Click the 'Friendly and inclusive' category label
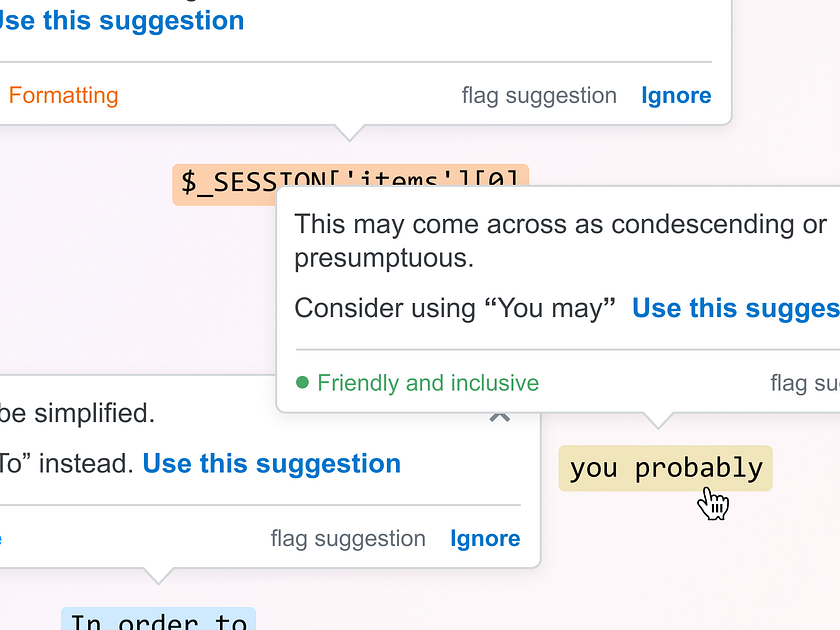840x630 pixels. (x=427, y=383)
